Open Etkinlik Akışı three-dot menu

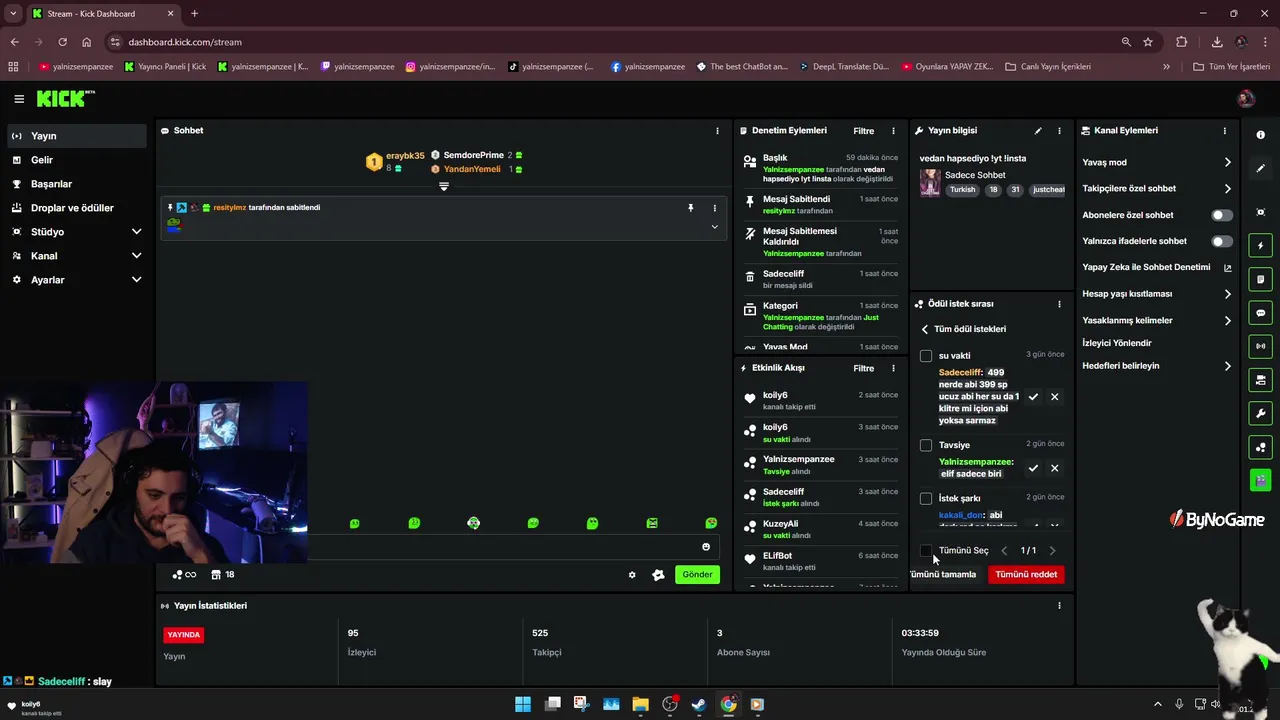(893, 369)
